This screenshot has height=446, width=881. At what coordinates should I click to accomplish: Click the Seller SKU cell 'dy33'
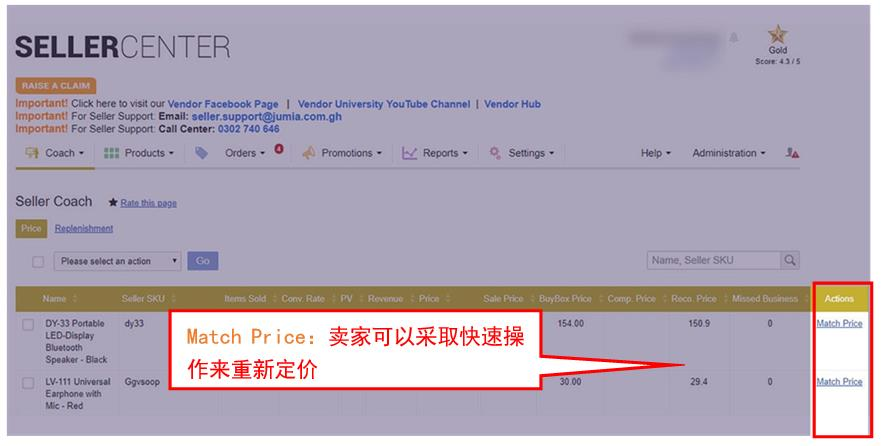click(x=134, y=324)
